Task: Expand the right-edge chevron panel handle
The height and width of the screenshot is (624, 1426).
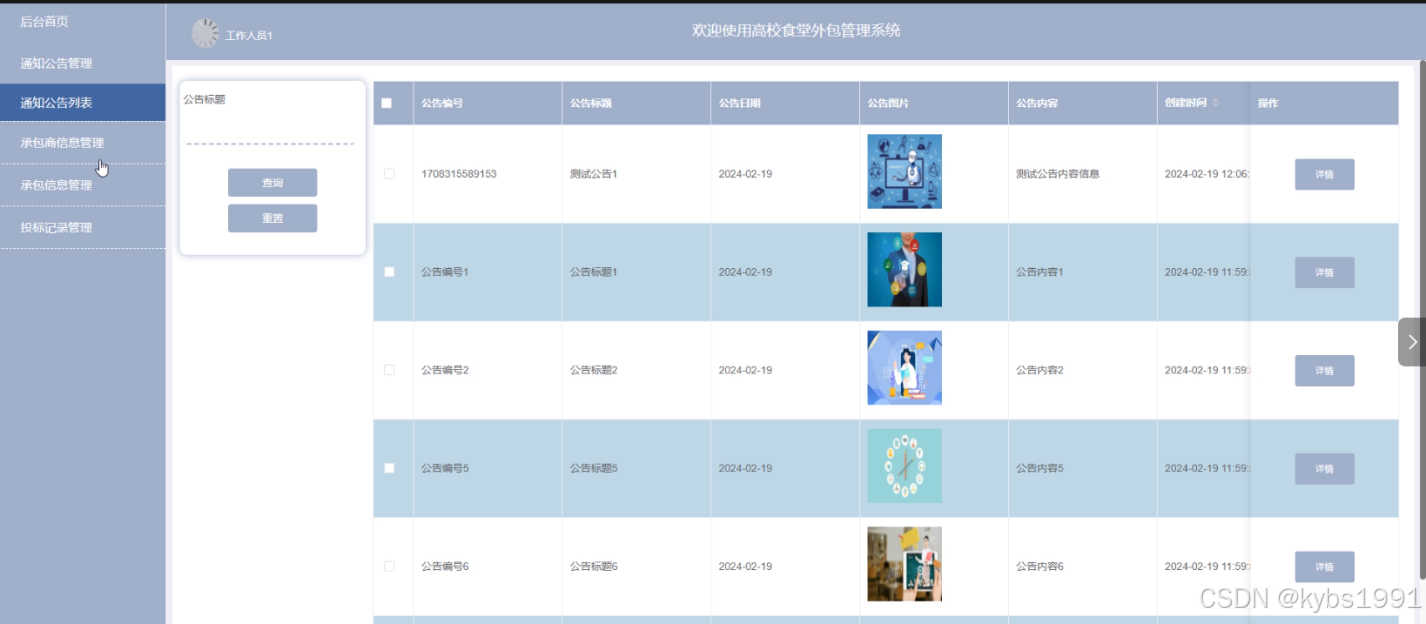Action: [1412, 342]
